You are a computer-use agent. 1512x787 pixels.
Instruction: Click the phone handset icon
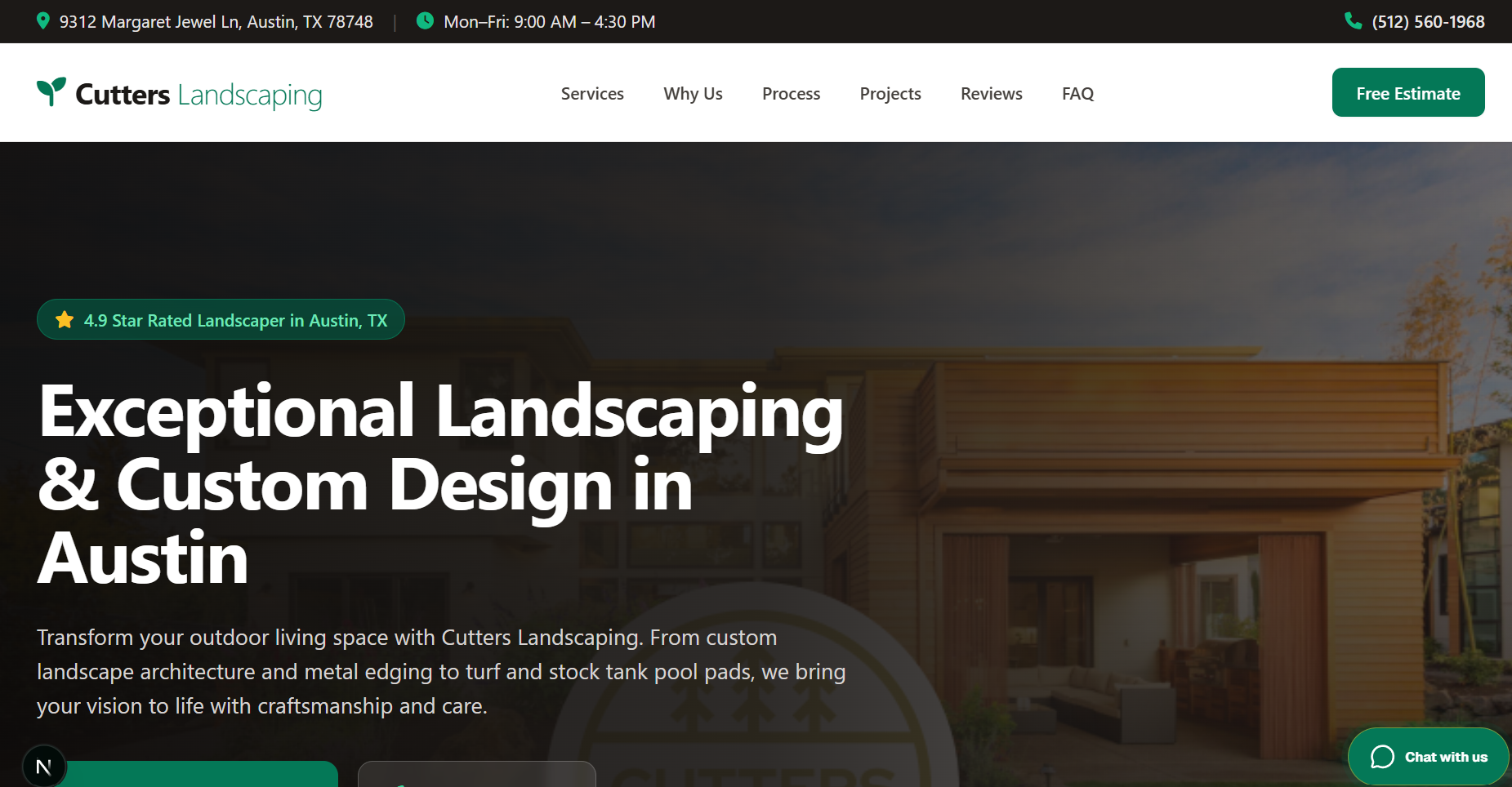[x=1354, y=21]
